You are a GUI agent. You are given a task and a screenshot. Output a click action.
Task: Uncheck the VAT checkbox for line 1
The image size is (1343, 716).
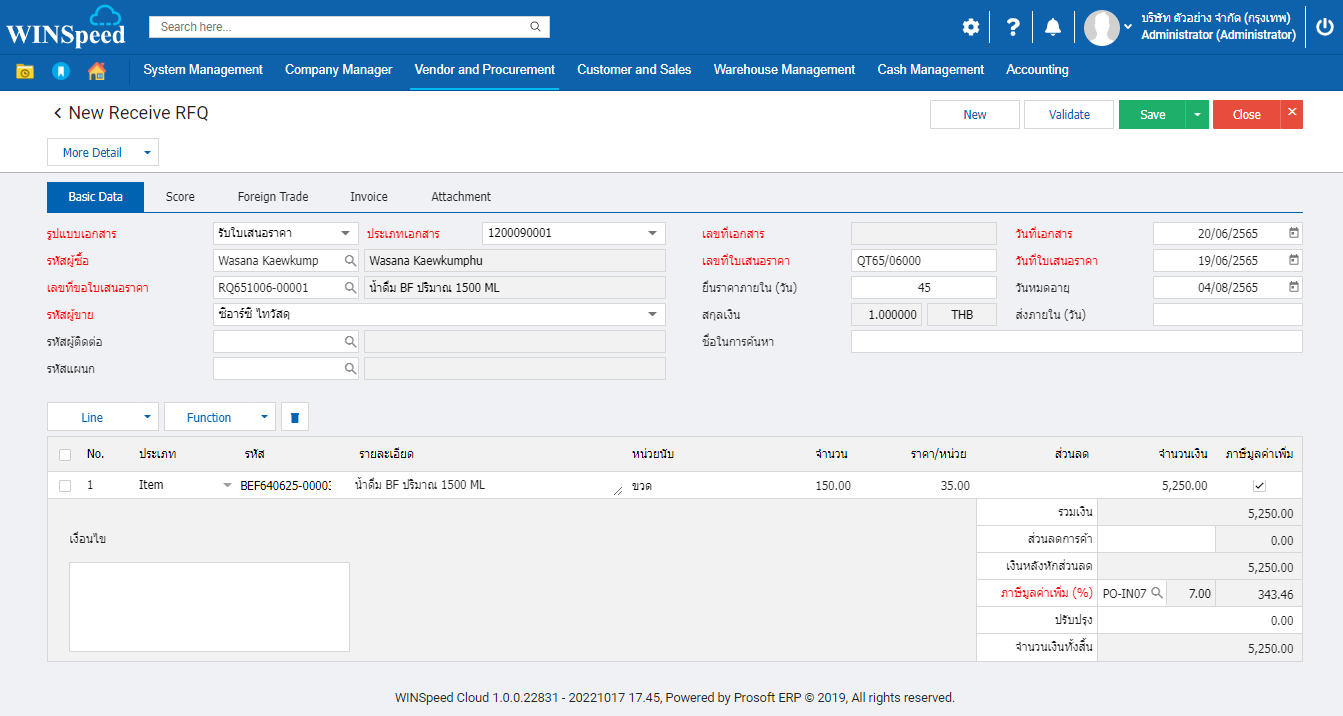1259,486
